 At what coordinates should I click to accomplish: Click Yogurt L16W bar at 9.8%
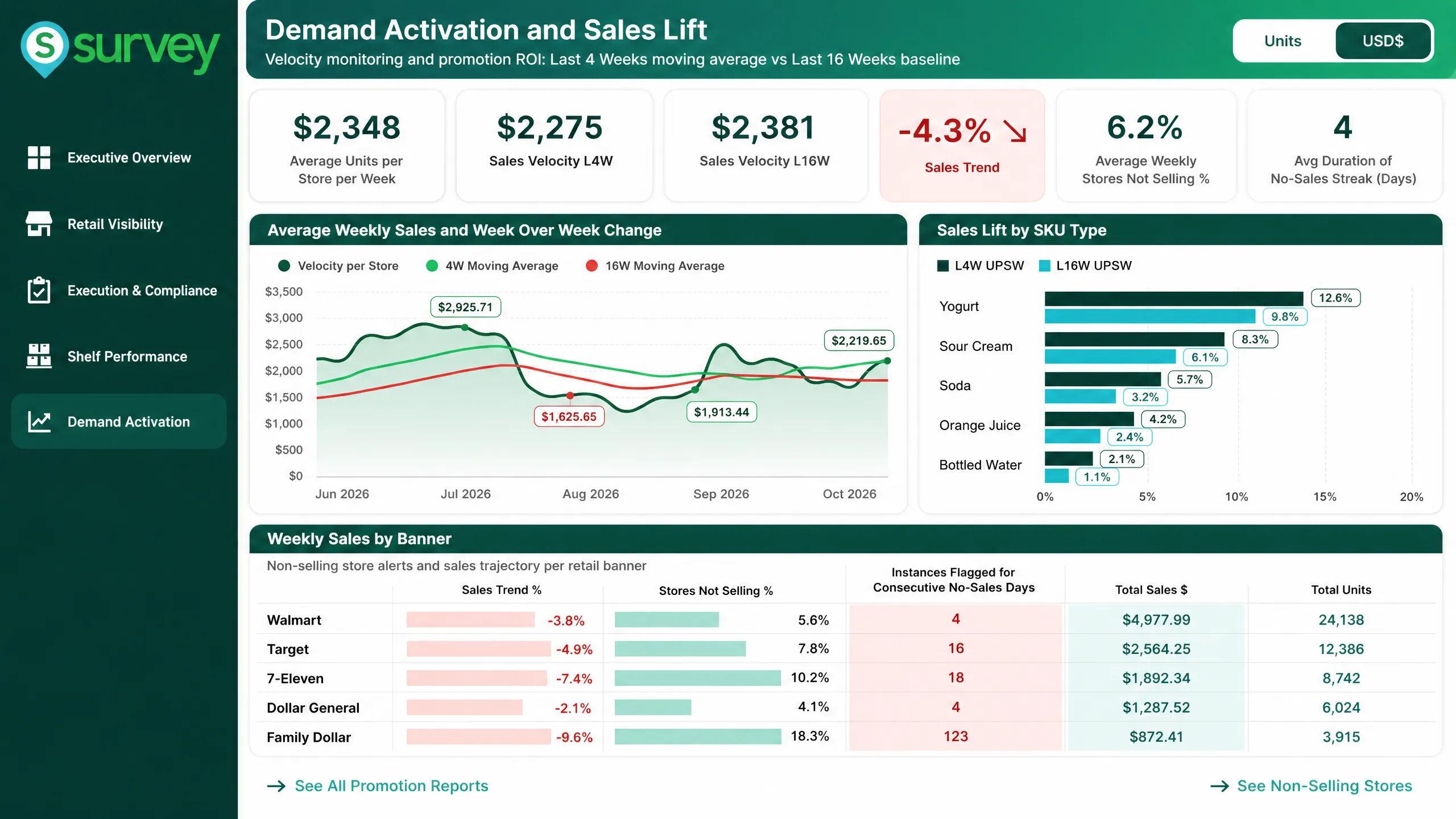coord(1150,316)
